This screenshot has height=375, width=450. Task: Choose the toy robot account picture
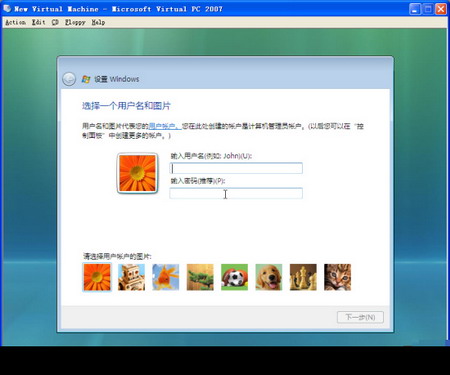click(131, 277)
